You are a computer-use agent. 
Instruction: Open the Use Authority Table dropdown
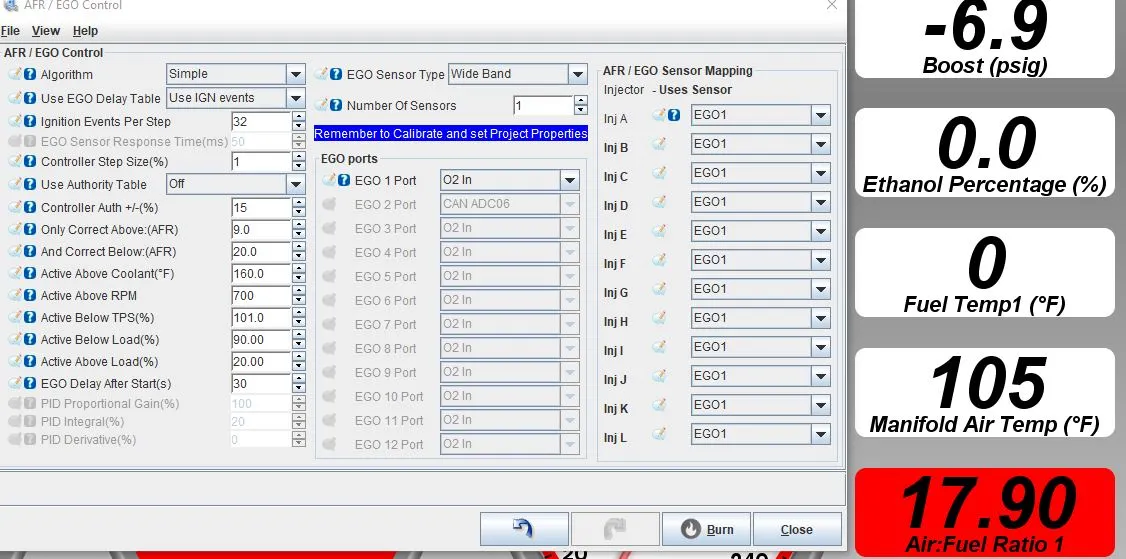click(296, 185)
